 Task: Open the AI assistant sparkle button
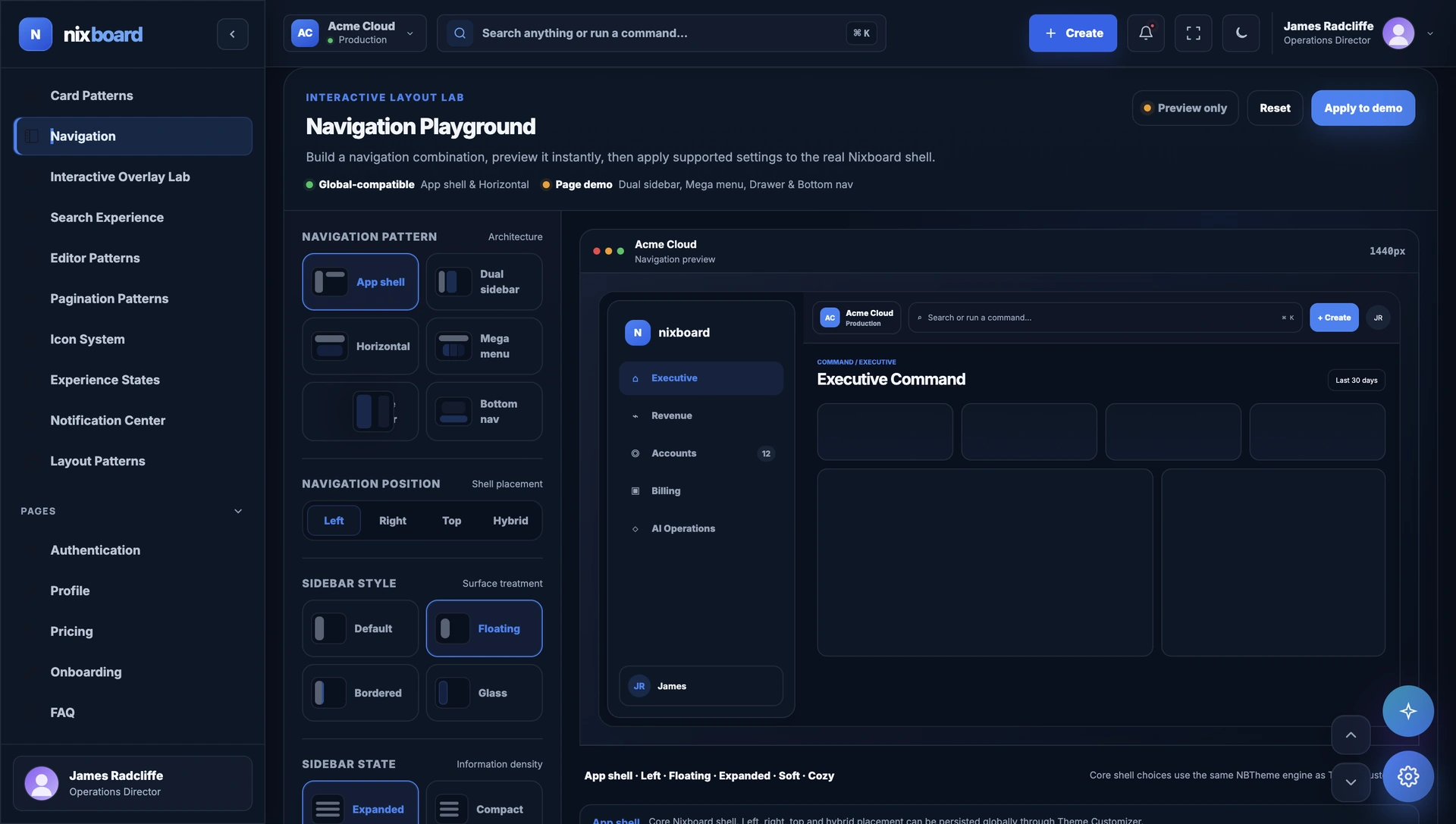(1407, 711)
